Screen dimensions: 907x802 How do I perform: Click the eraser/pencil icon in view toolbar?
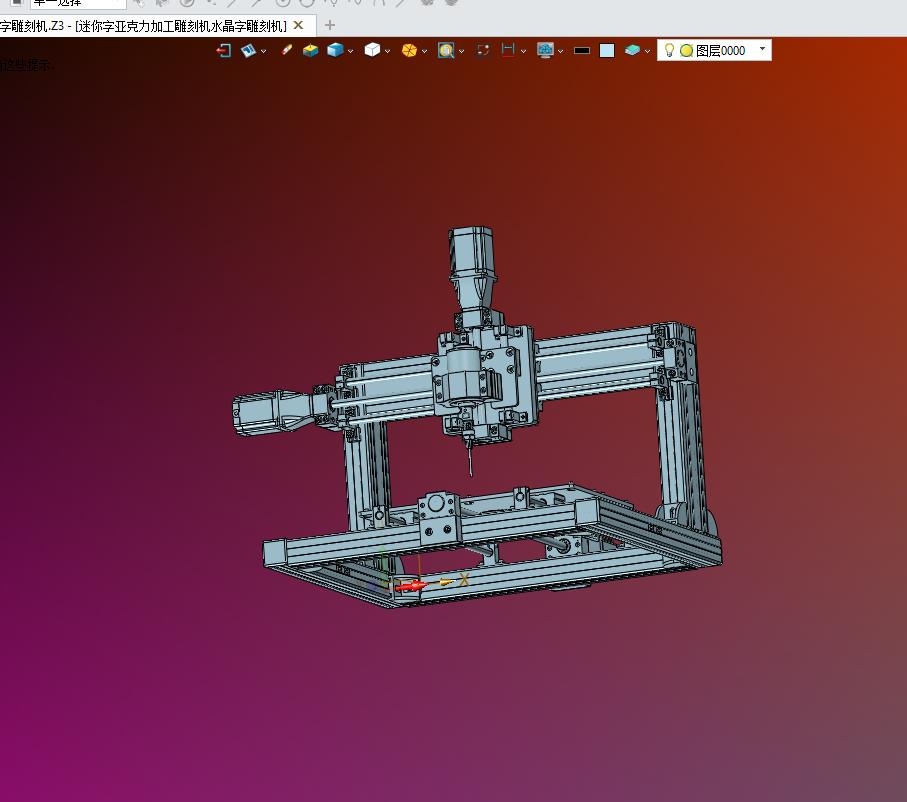287,50
